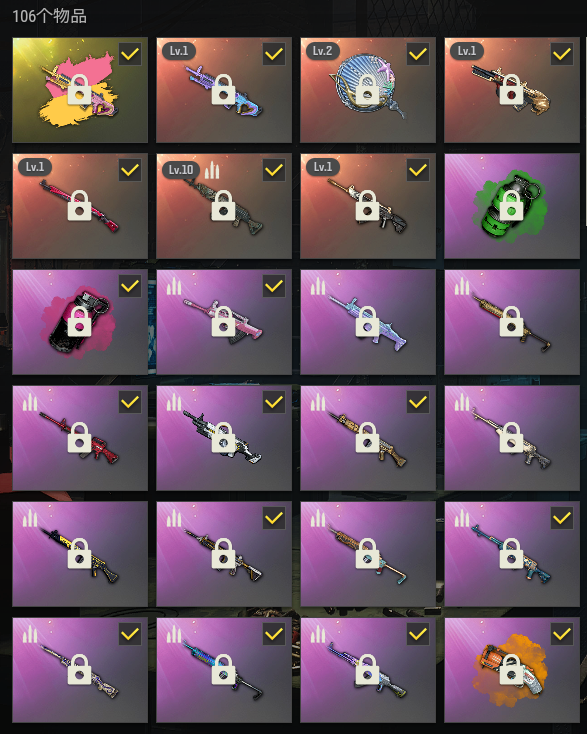Select the yellow and black rifle skin
The image size is (587, 734).
(x=80, y=554)
